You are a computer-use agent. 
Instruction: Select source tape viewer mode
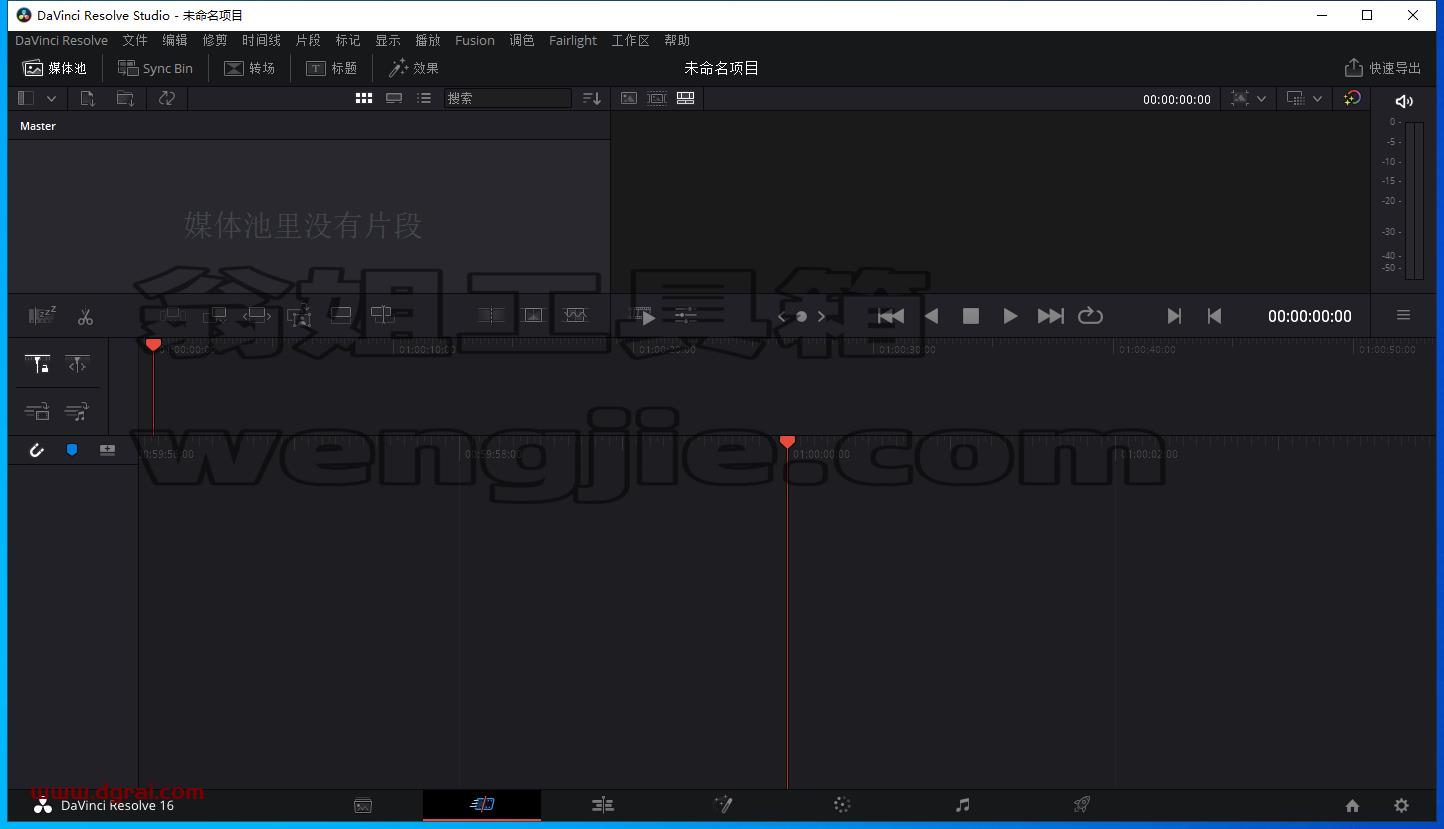pos(657,98)
